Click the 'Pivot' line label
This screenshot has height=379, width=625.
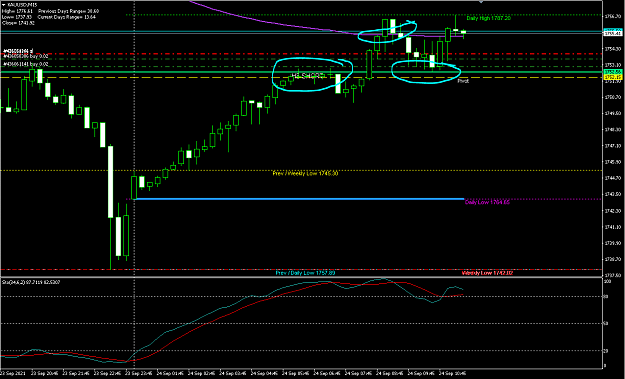463,81
